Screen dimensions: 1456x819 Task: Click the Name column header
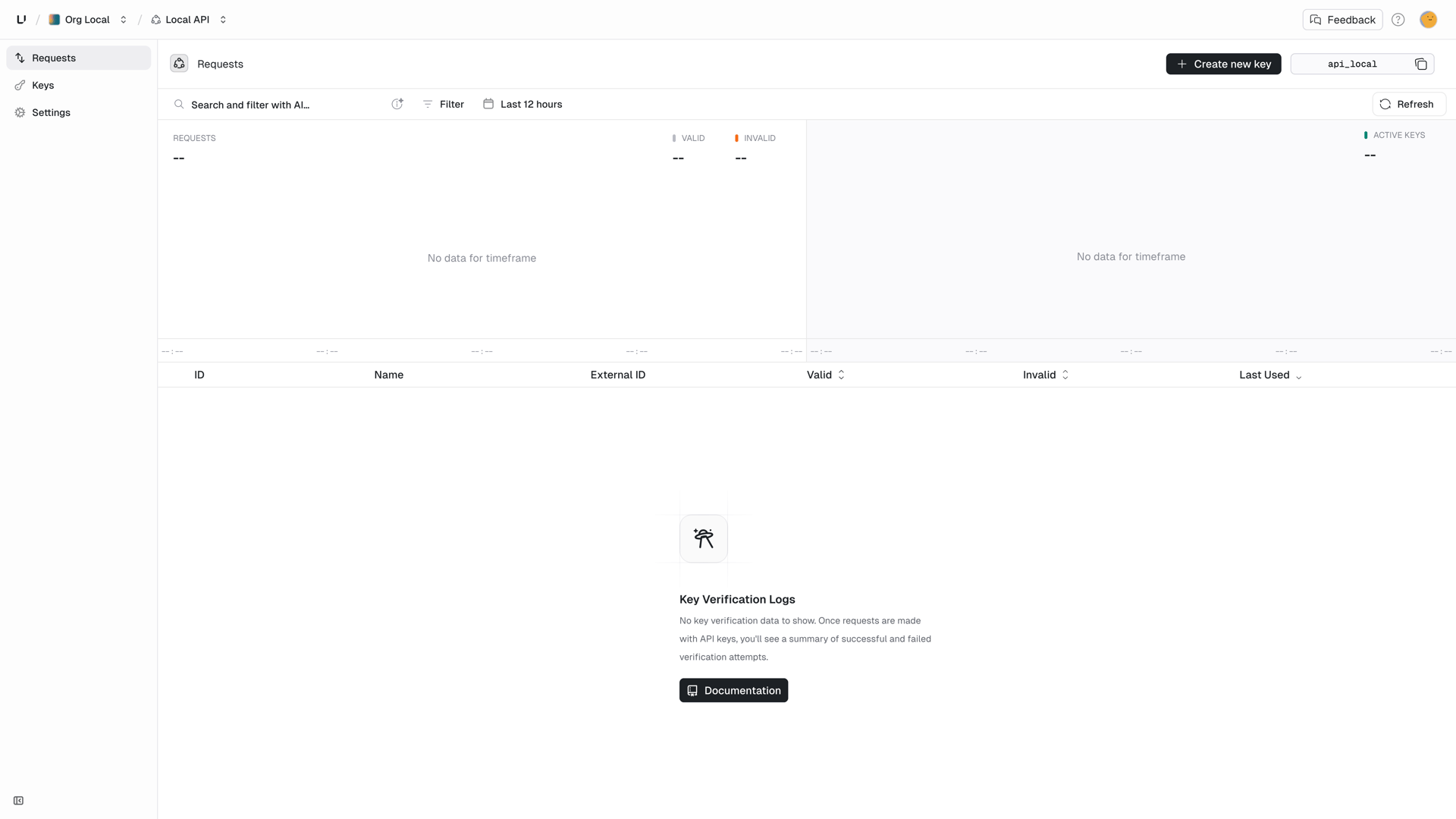tap(389, 375)
